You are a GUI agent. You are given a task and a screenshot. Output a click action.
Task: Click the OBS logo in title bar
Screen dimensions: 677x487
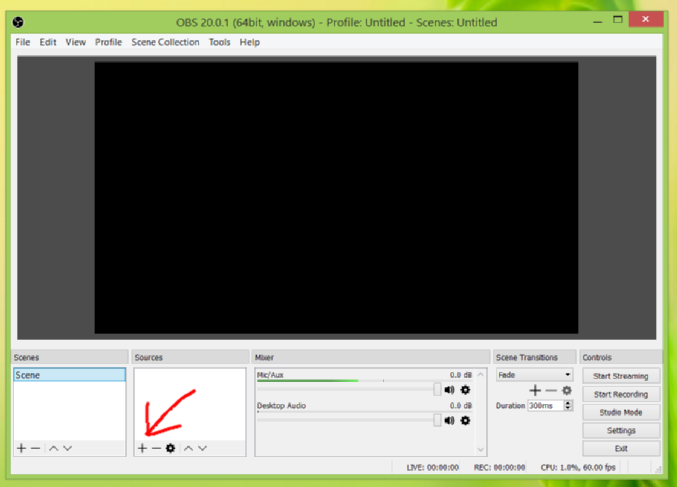(18, 22)
